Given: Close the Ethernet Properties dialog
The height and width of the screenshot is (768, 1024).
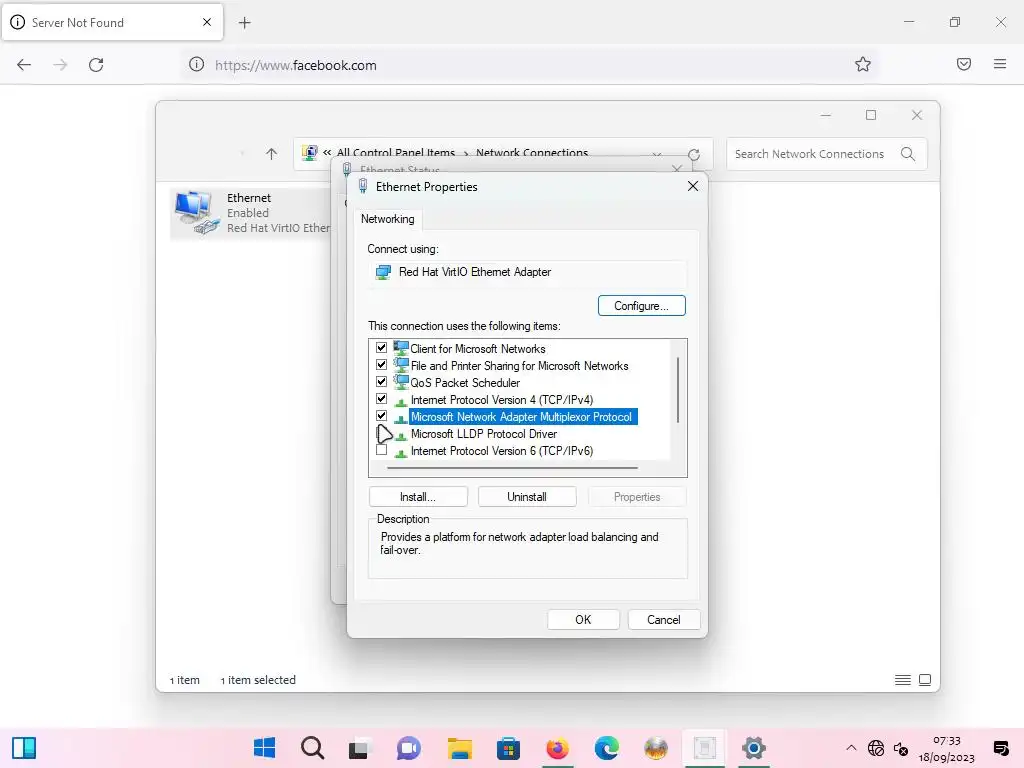Looking at the screenshot, I should (693, 187).
